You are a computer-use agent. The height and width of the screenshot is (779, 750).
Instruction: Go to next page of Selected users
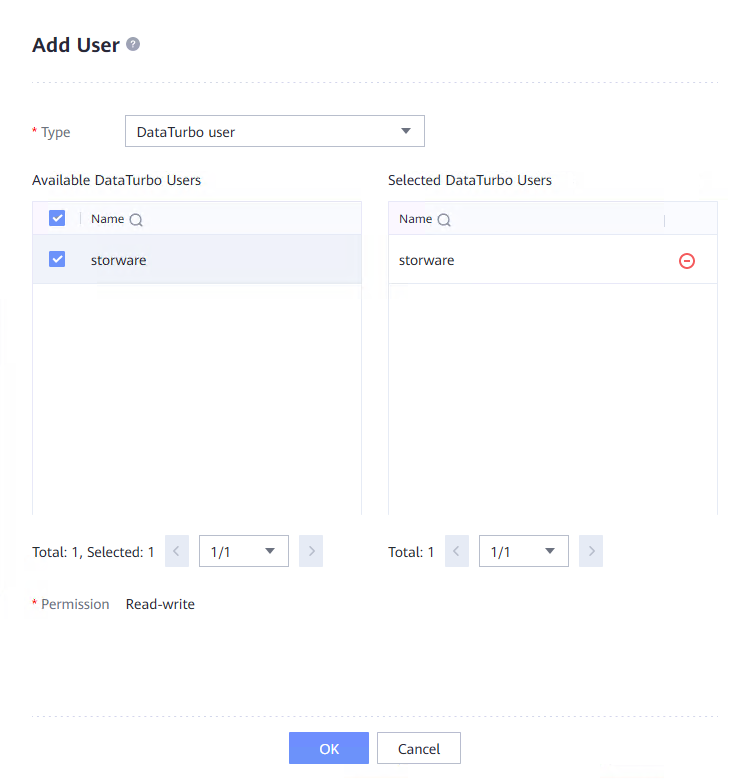(x=591, y=551)
